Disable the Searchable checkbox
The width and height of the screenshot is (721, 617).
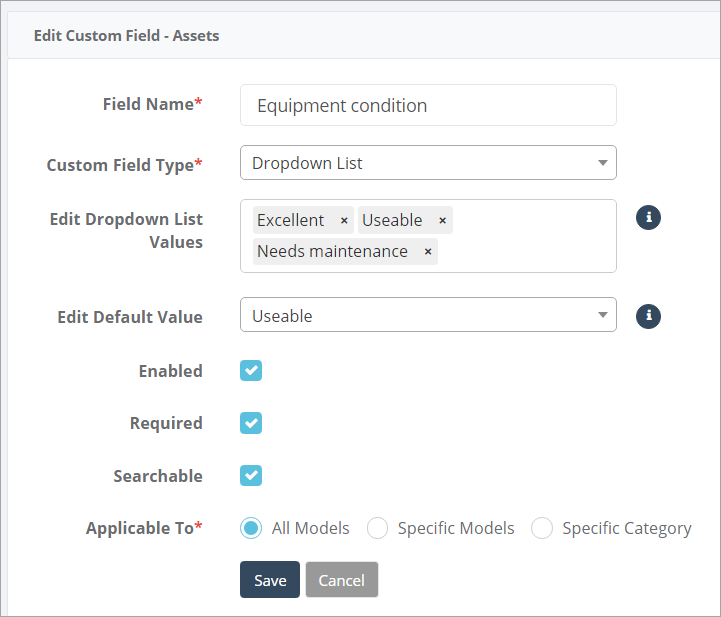click(251, 476)
